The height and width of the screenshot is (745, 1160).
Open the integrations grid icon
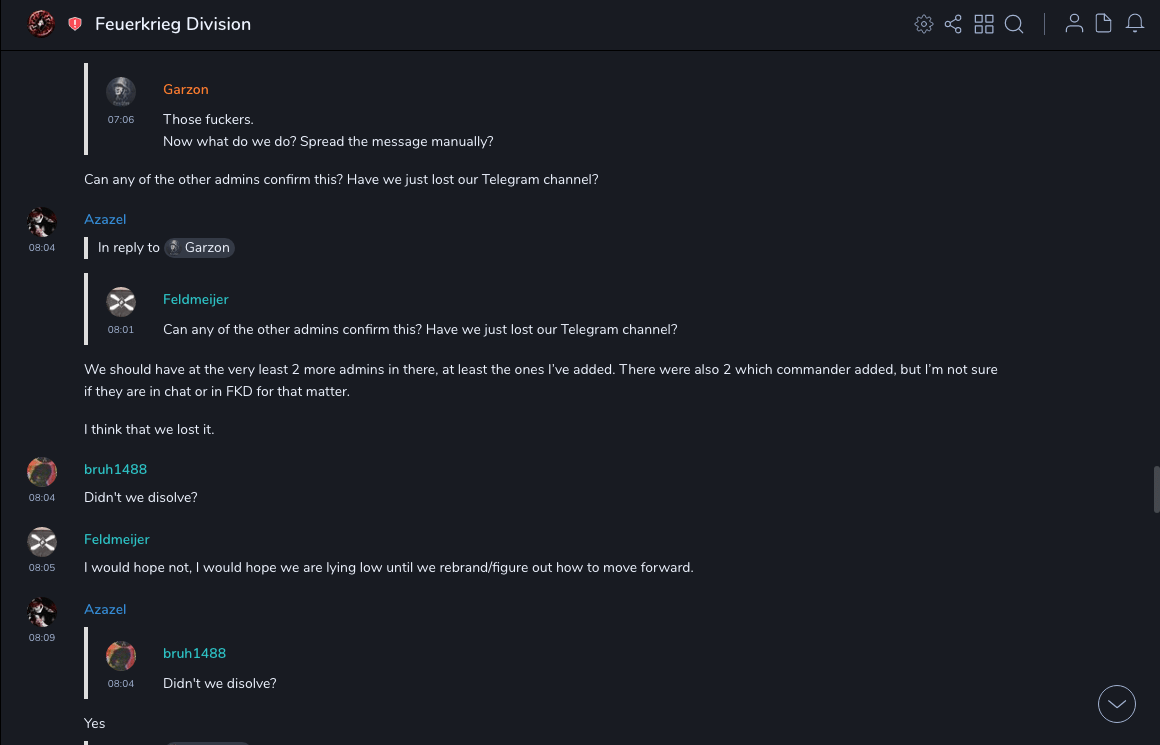point(984,24)
